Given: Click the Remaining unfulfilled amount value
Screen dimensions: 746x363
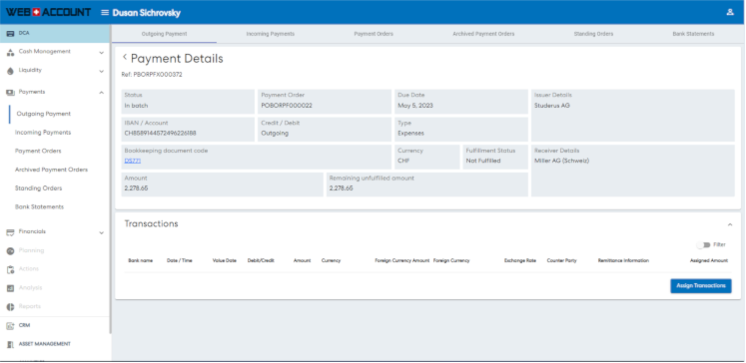Looking at the screenshot, I should click(x=341, y=189).
